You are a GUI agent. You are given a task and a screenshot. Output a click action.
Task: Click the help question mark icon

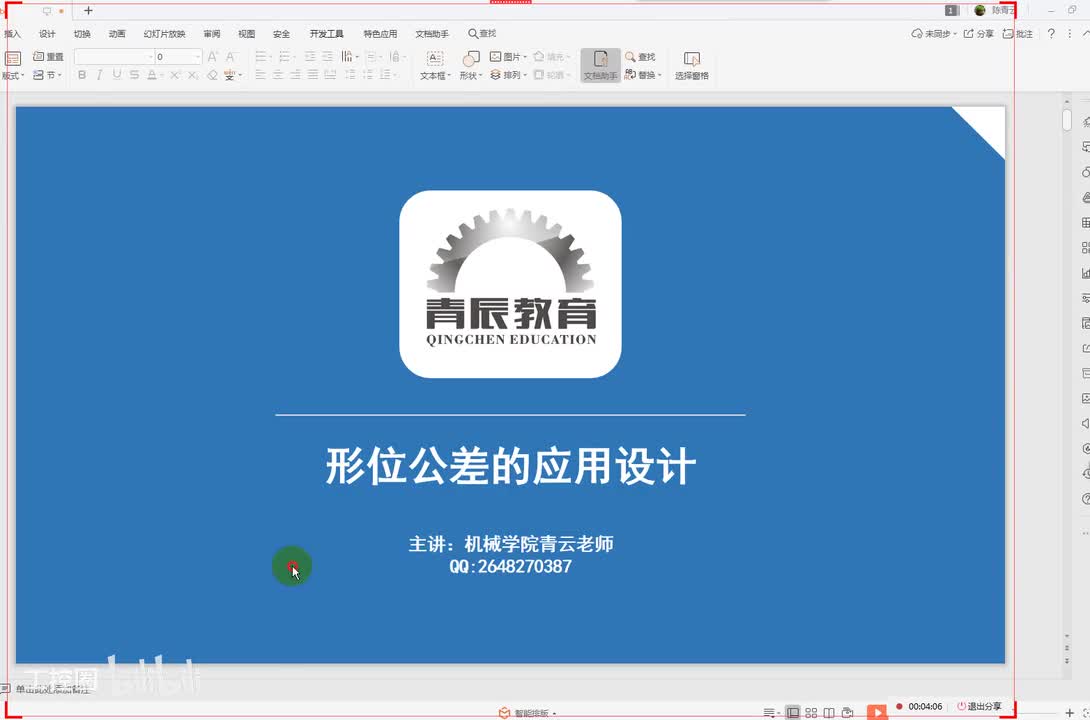tap(1051, 33)
